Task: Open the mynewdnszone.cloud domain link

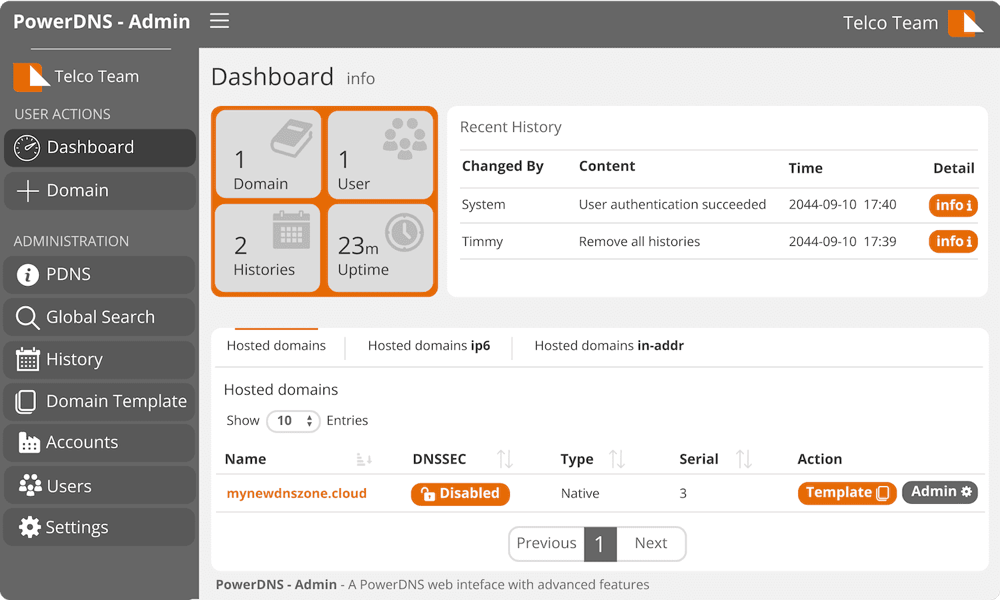Action: coord(297,494)
